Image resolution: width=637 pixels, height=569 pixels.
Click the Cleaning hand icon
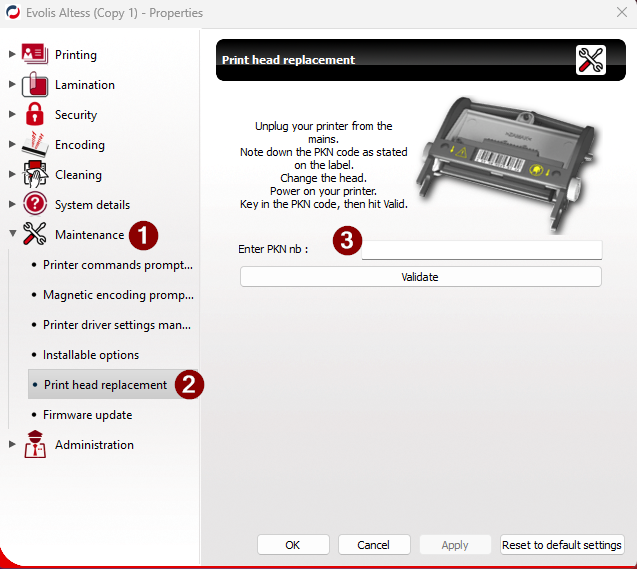coord(35,174)
